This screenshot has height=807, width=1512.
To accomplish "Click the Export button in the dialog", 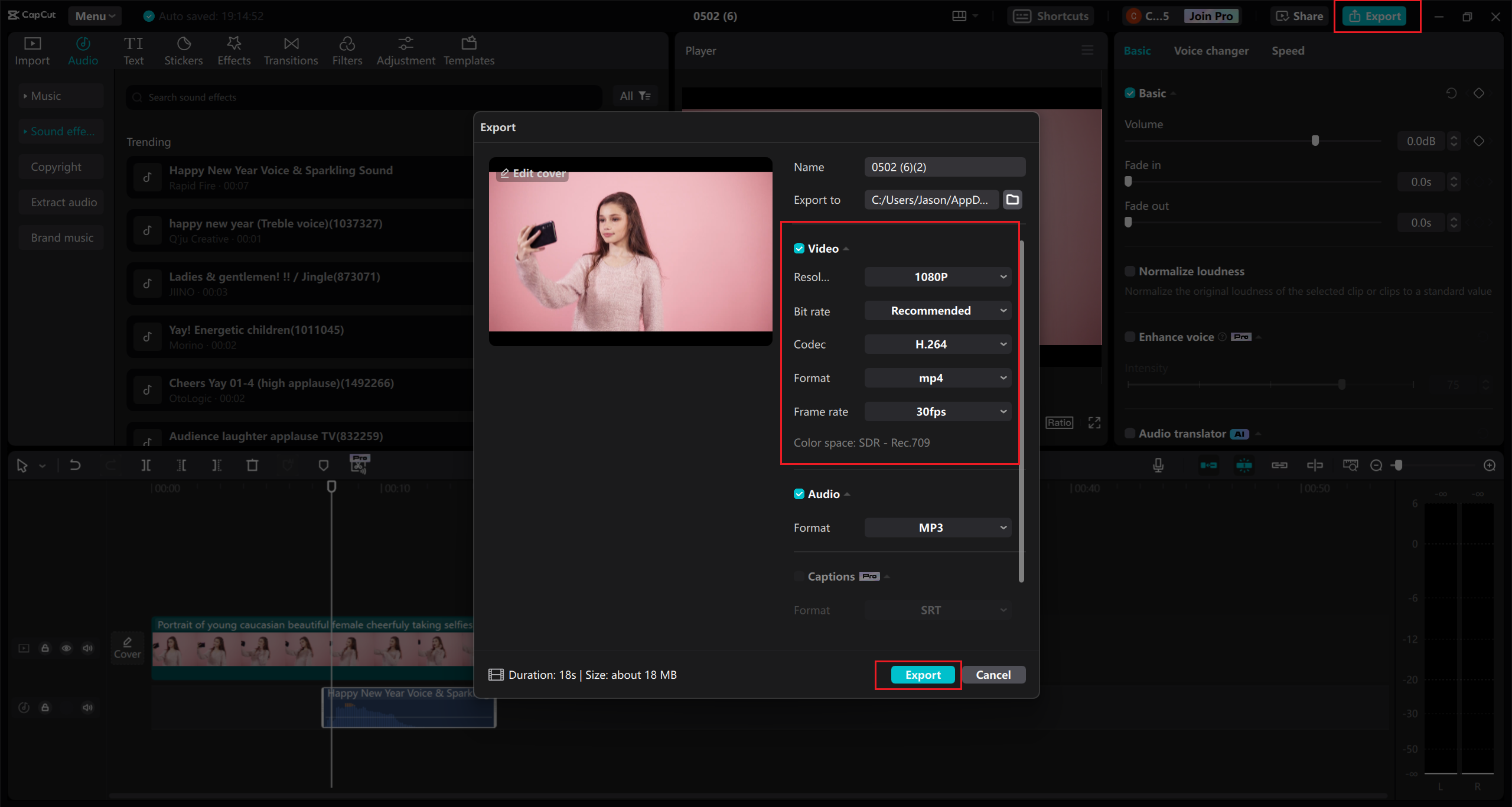I will point(923,674).
